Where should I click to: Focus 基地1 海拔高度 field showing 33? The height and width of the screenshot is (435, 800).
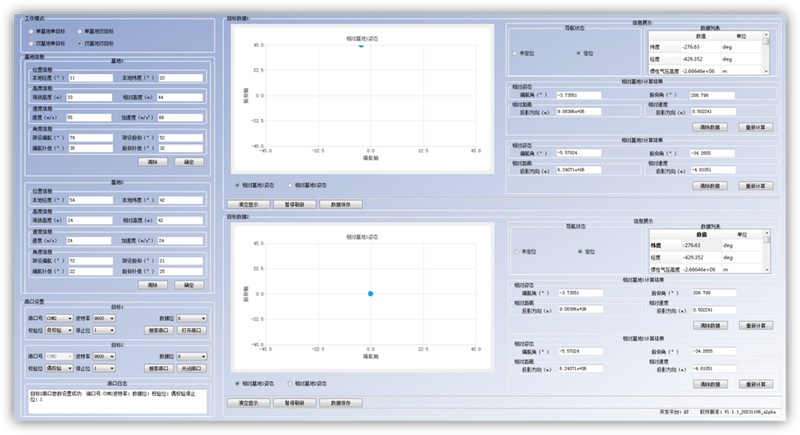(89, 97)
